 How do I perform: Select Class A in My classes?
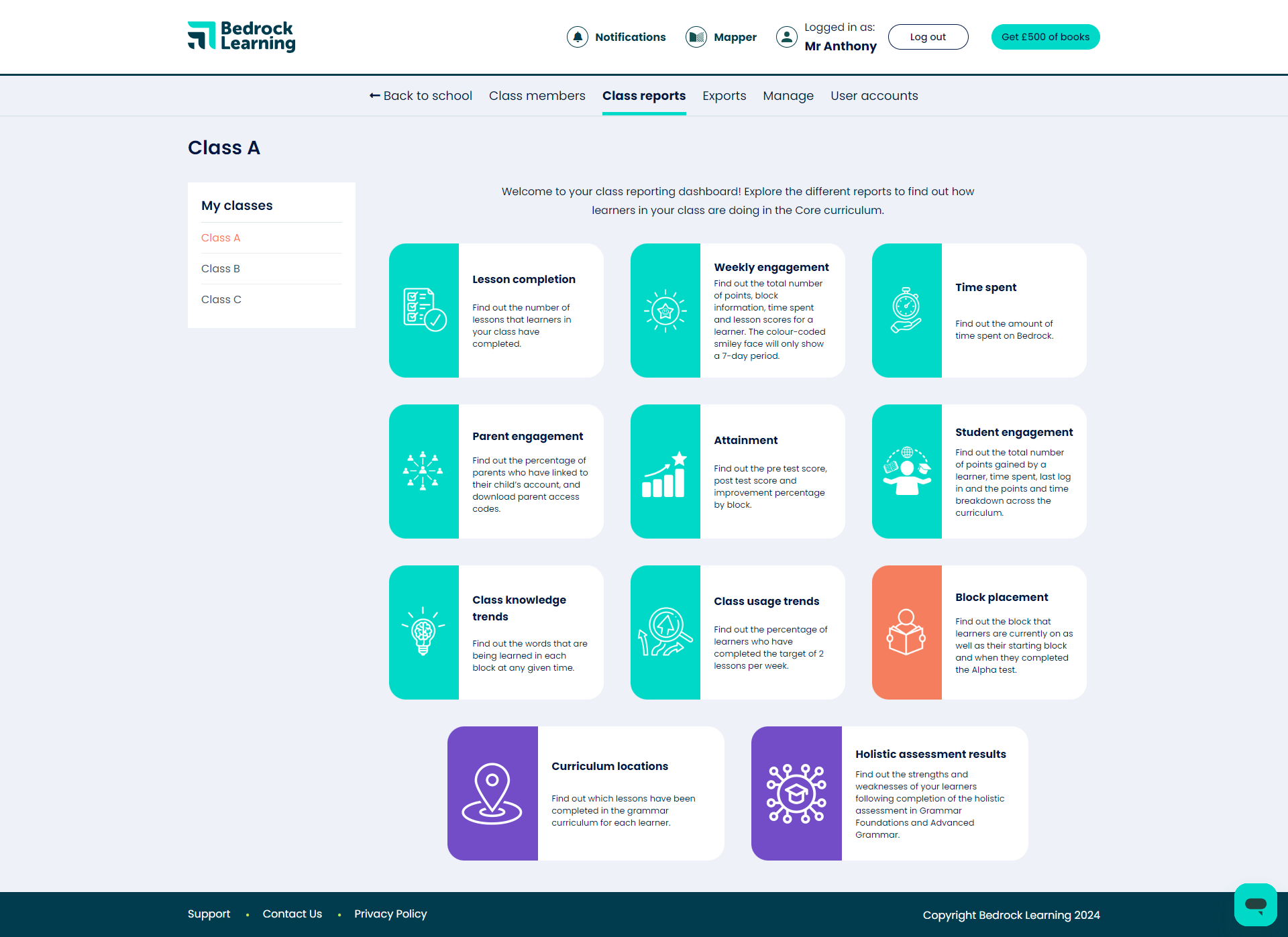coord(221,237)
